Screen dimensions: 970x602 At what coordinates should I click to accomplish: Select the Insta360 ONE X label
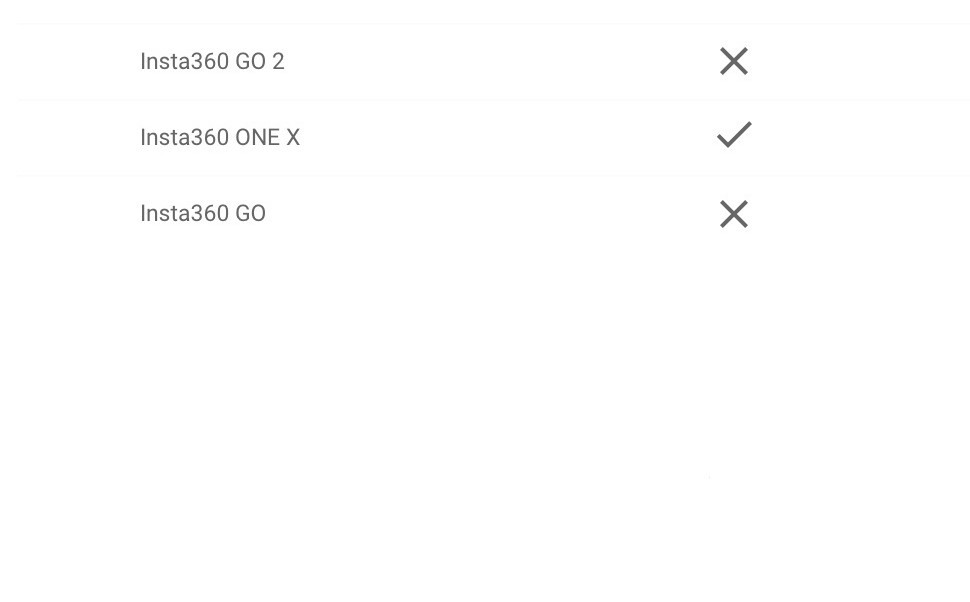[x=220, y=137]
